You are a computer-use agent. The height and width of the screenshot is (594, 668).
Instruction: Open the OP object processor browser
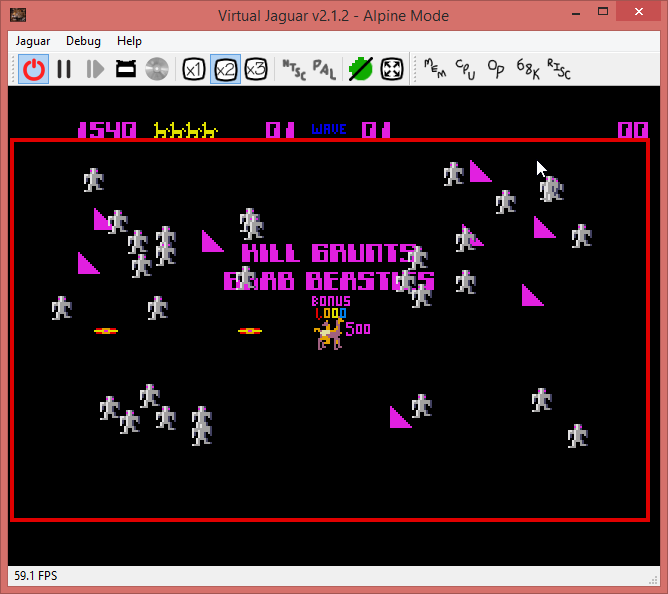[495, 69]
